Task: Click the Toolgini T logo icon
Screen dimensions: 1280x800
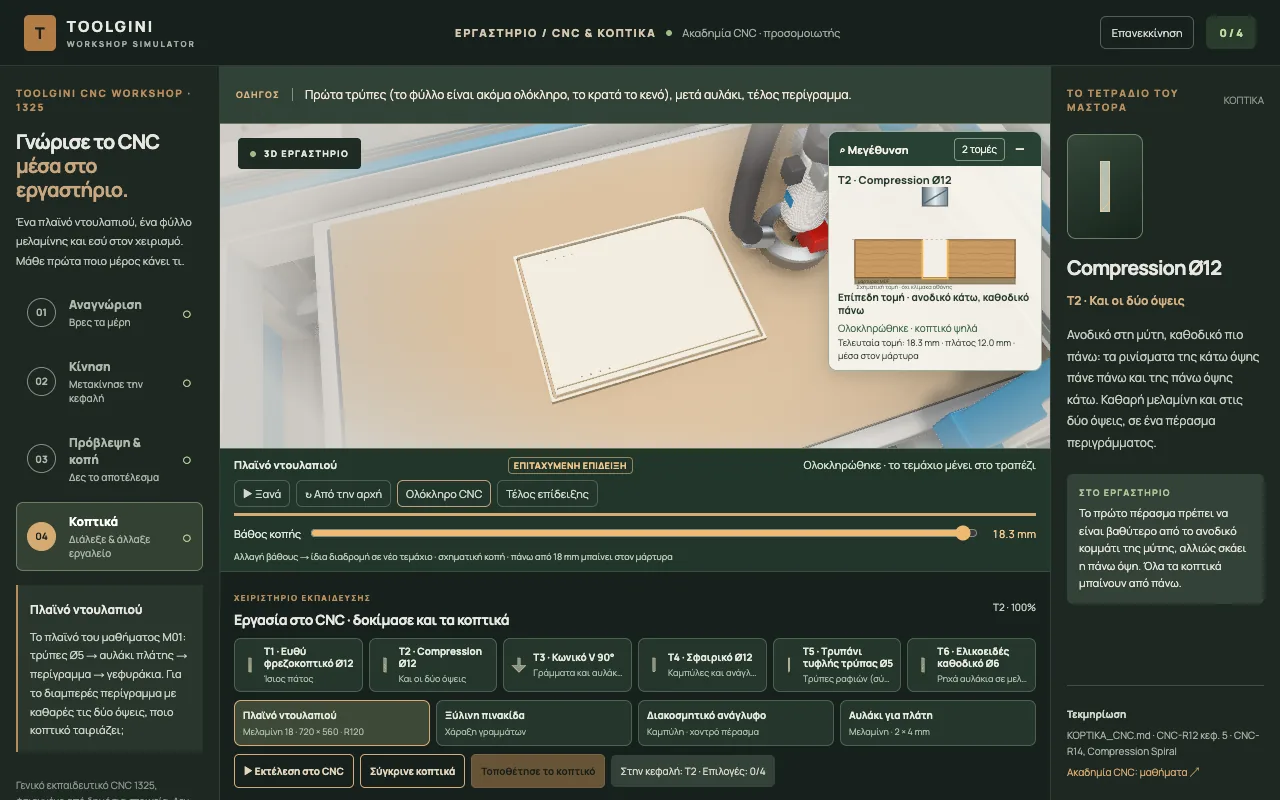Action: [40, 33]
